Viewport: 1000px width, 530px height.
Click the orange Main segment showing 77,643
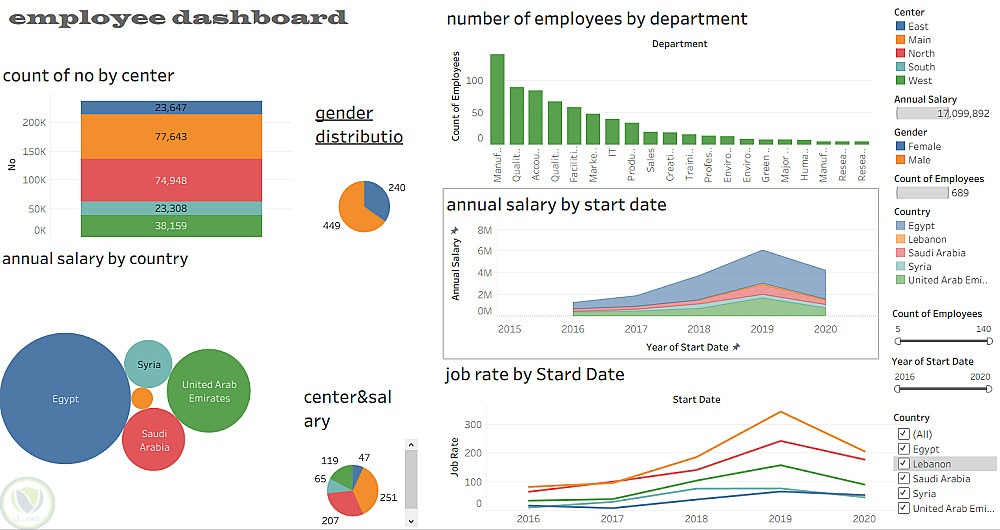point(171,136)
